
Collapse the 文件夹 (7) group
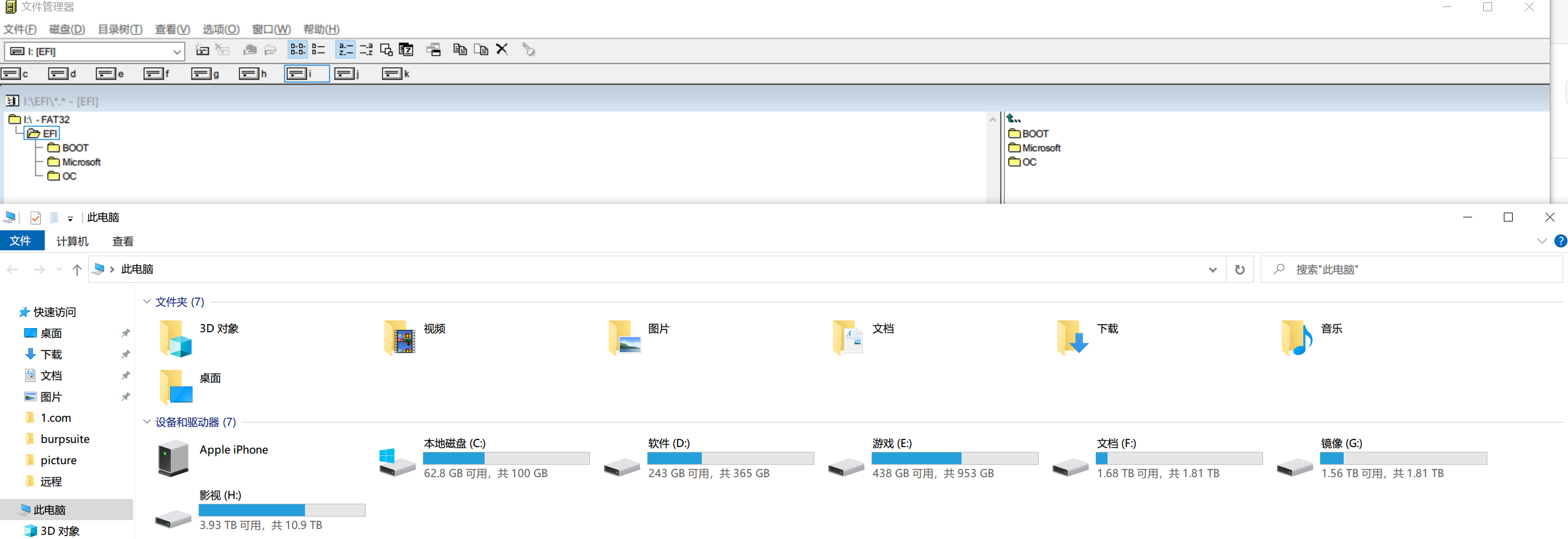[x=147, y=302]
